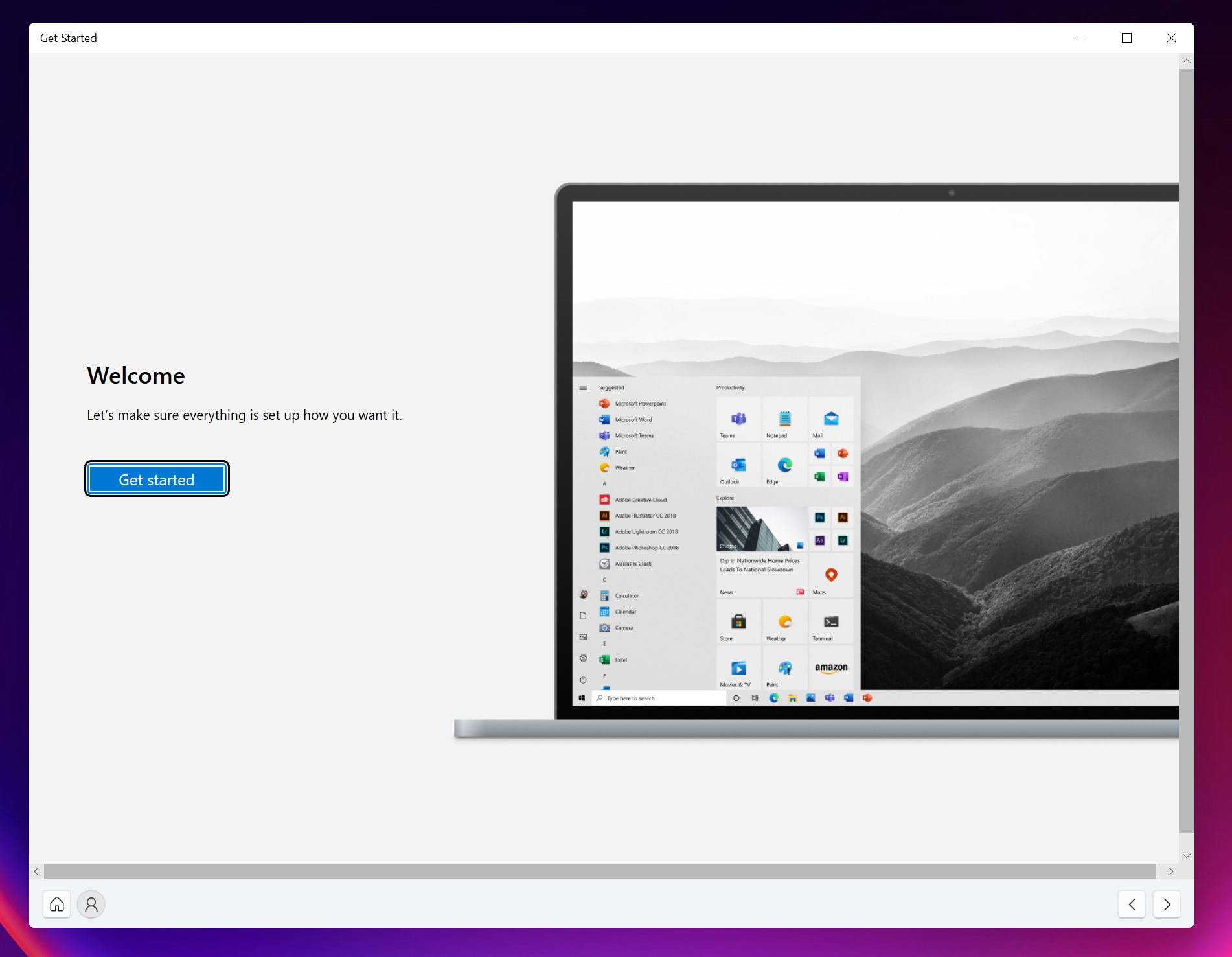
Task: Click the Get started button
Action: pos(157,479)
